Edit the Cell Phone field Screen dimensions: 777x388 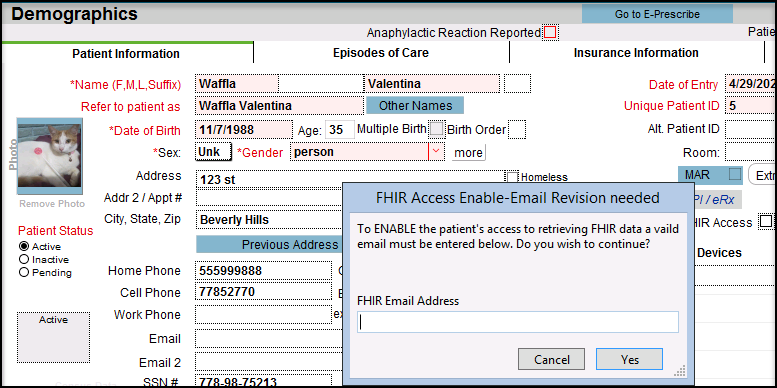(x=263, y=291)
